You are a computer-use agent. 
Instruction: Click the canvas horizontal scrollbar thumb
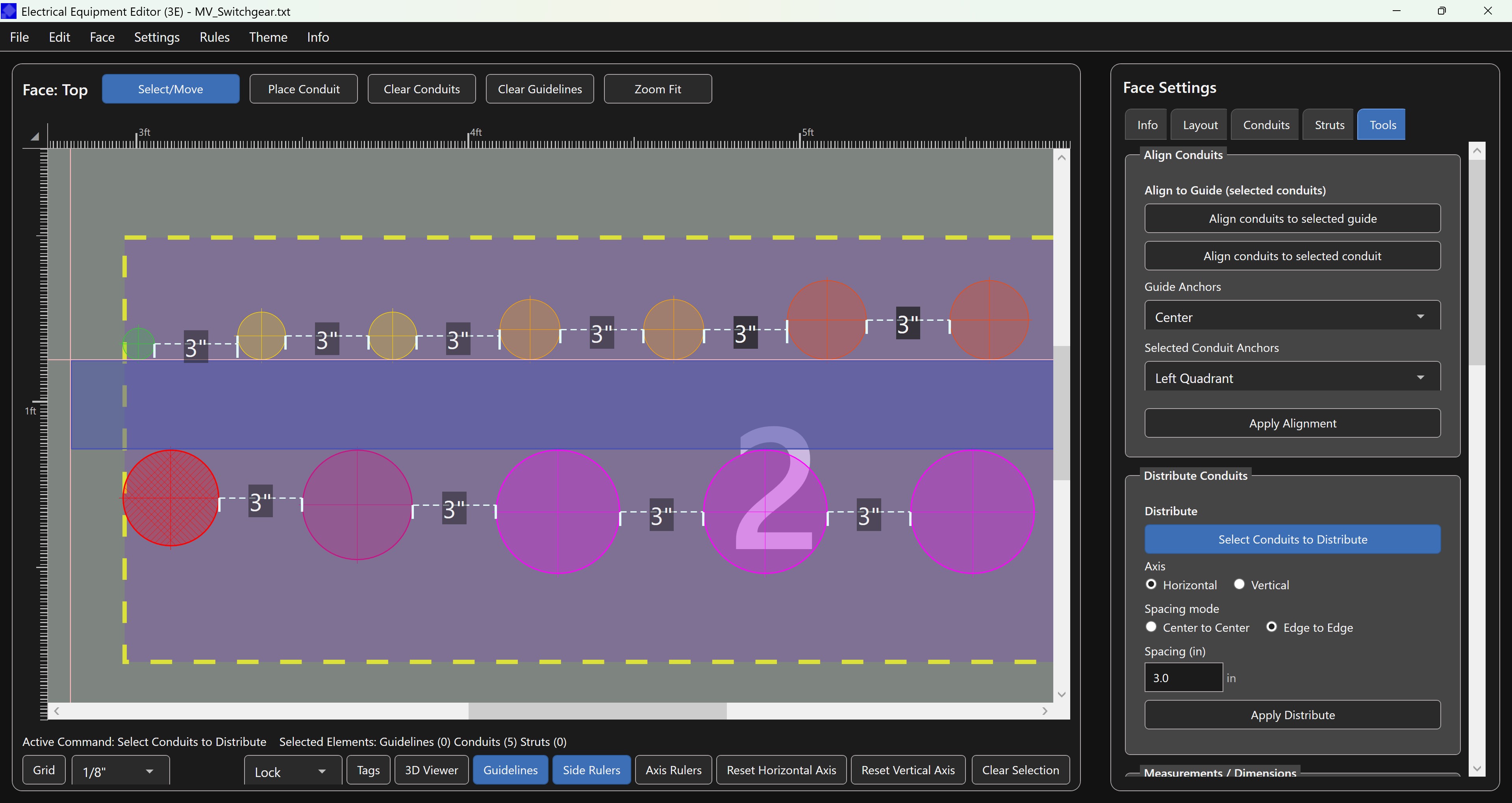click(x=597, y=711)
